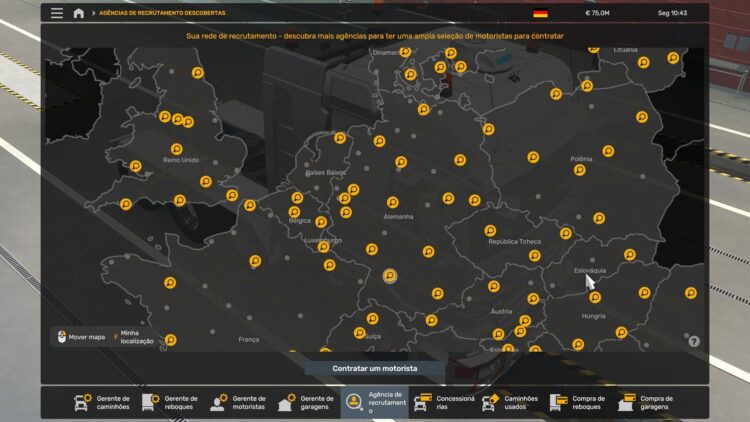Select agency marker below the Lituânia label
The width and height of the screenshot is (750, 422).
pyautogui.click(x=644, y=62)
